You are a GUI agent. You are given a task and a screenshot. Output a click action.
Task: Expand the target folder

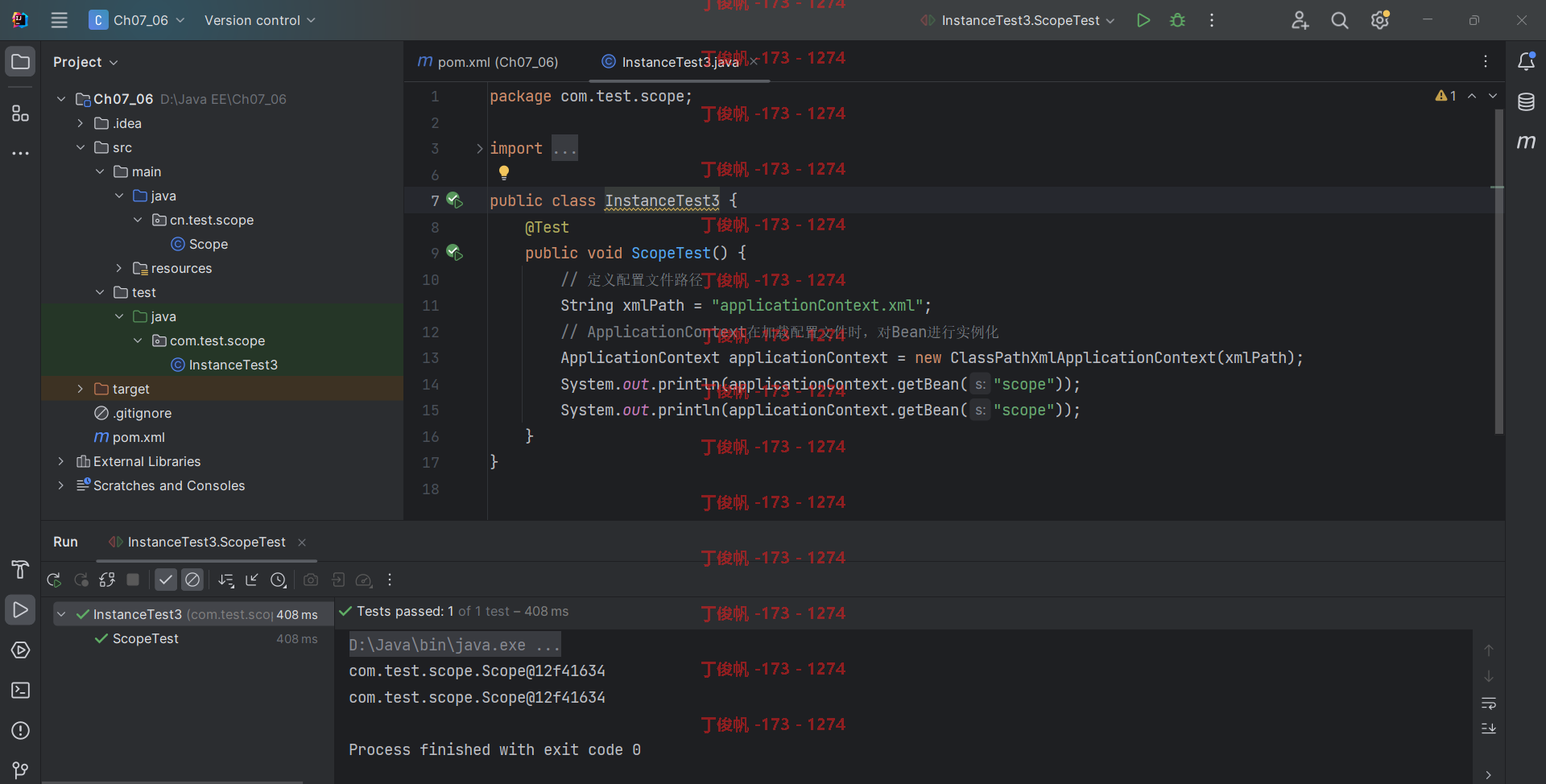[x=81, y=389]
